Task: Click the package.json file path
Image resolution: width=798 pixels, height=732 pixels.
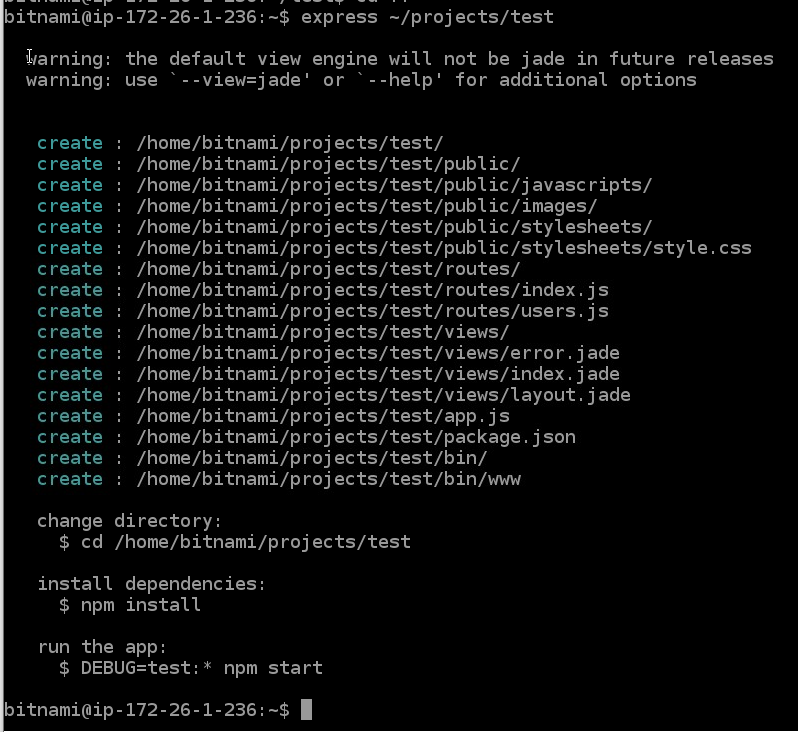Action: [355, 437]
